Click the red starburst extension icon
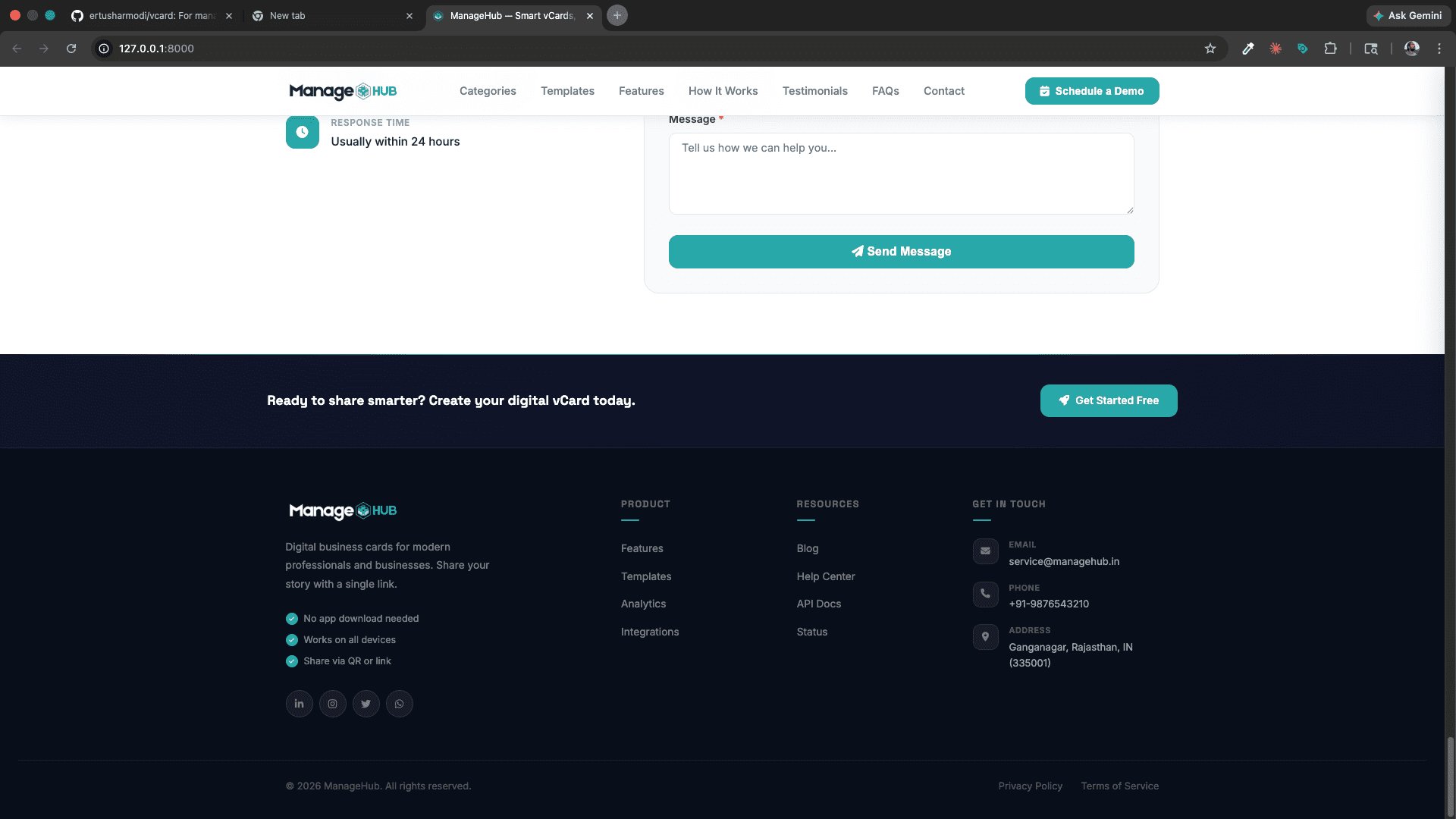The height and width of the screenshot is (819, 1456). [1276, 49]
